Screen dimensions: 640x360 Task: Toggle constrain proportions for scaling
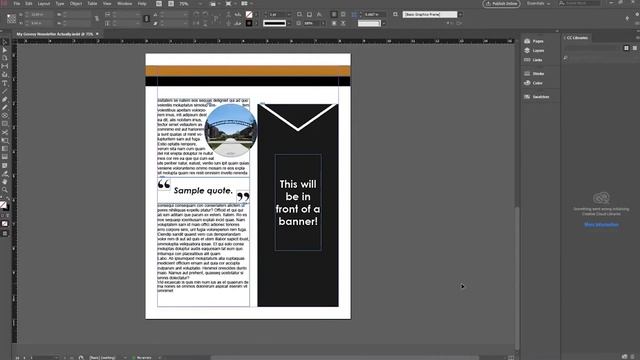147,19
